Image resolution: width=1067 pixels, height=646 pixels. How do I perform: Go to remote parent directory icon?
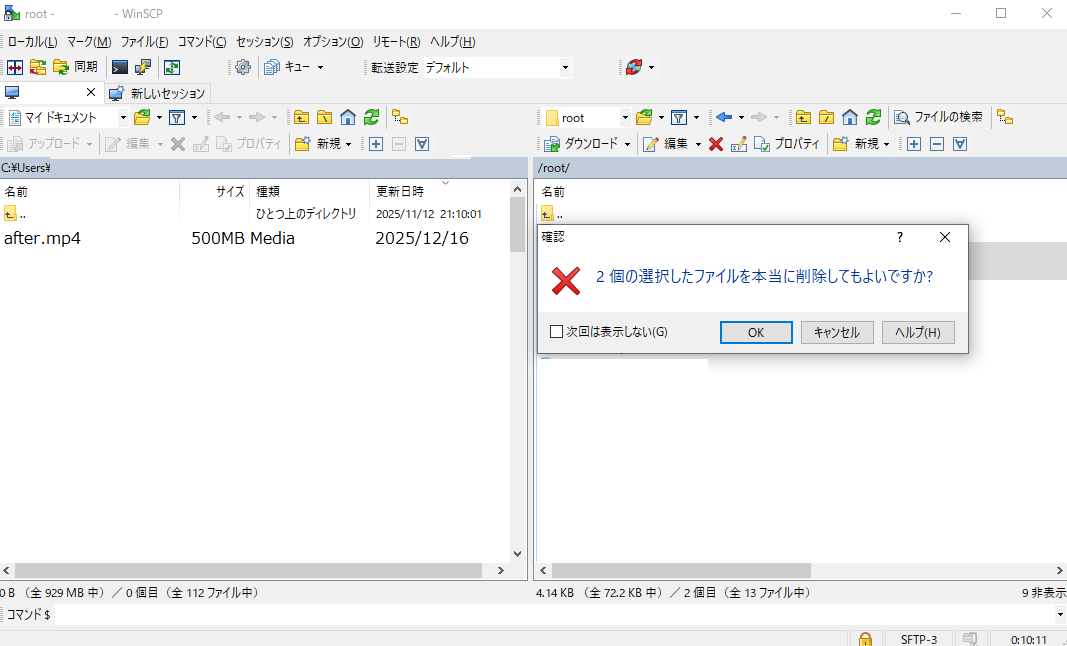[804, 118]
